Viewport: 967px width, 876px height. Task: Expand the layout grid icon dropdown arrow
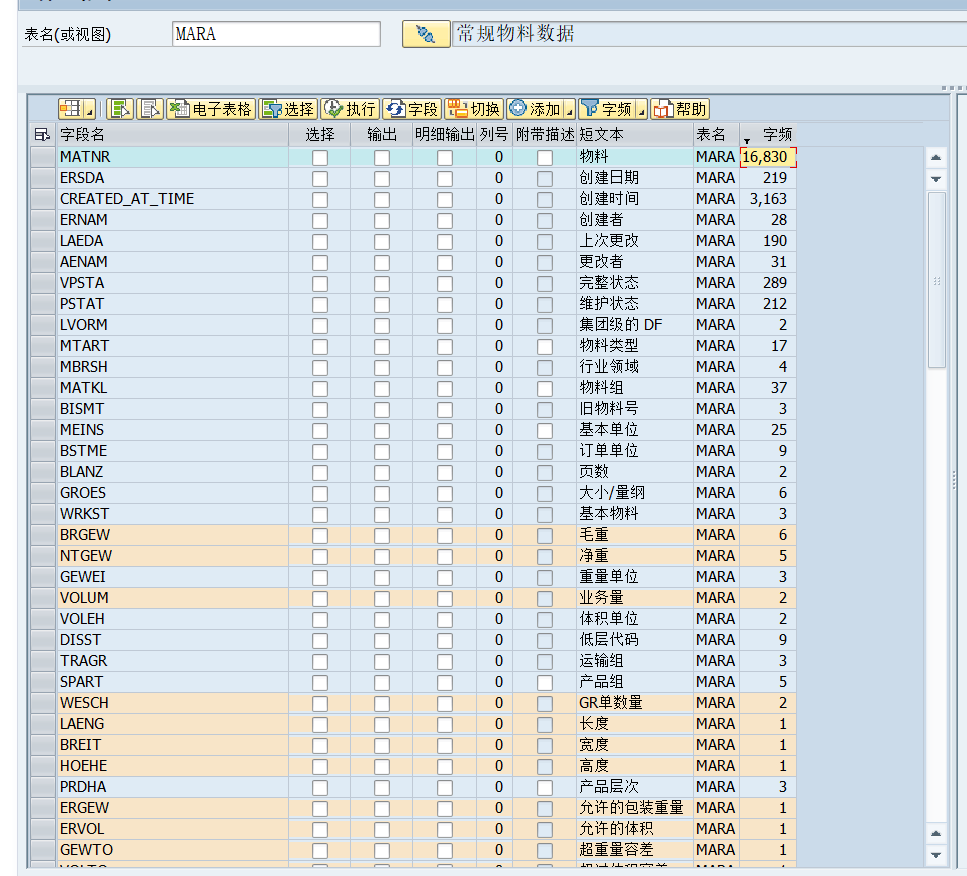pos(90,109)
